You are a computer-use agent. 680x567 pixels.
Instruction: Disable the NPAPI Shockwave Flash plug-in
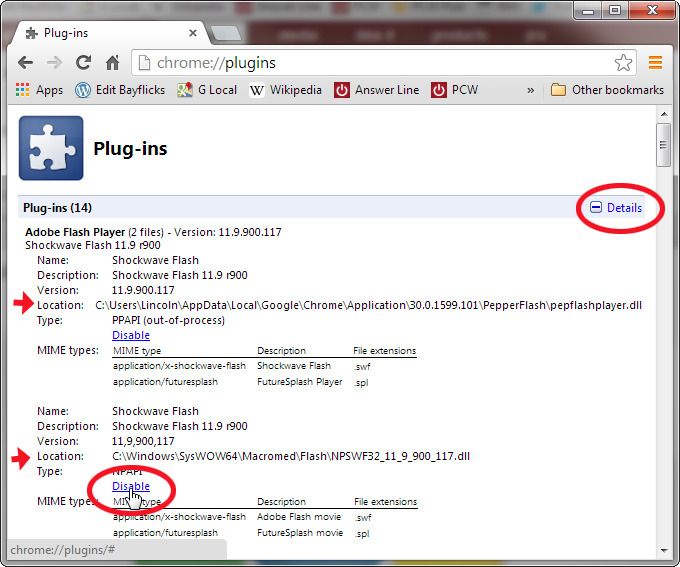click(x=131, y=486)
